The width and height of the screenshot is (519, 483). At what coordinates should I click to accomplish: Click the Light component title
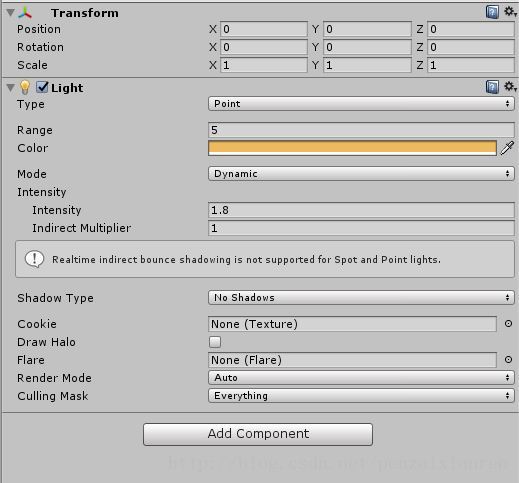67,88
